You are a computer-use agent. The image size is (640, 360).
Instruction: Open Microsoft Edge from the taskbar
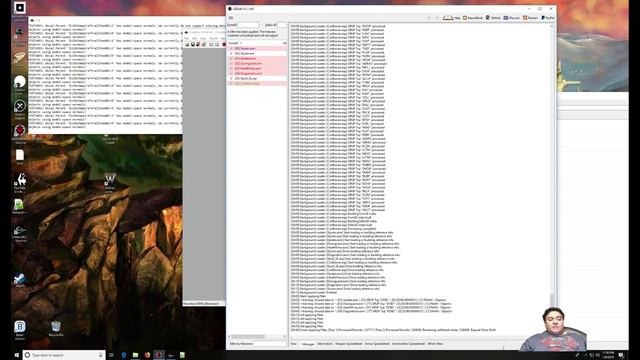click(x=124, y=355)
